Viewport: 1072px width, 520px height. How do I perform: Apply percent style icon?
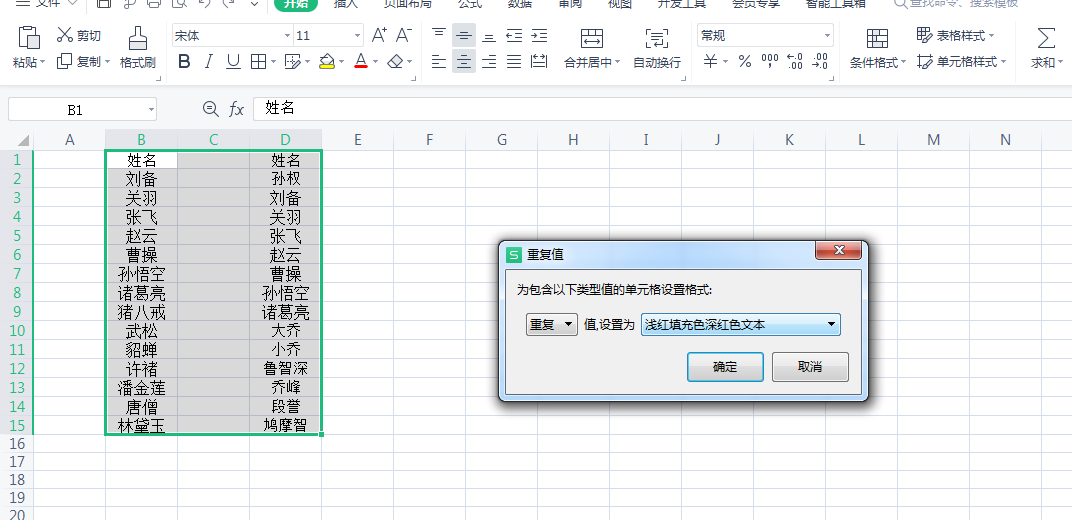[x=745, y=62]
